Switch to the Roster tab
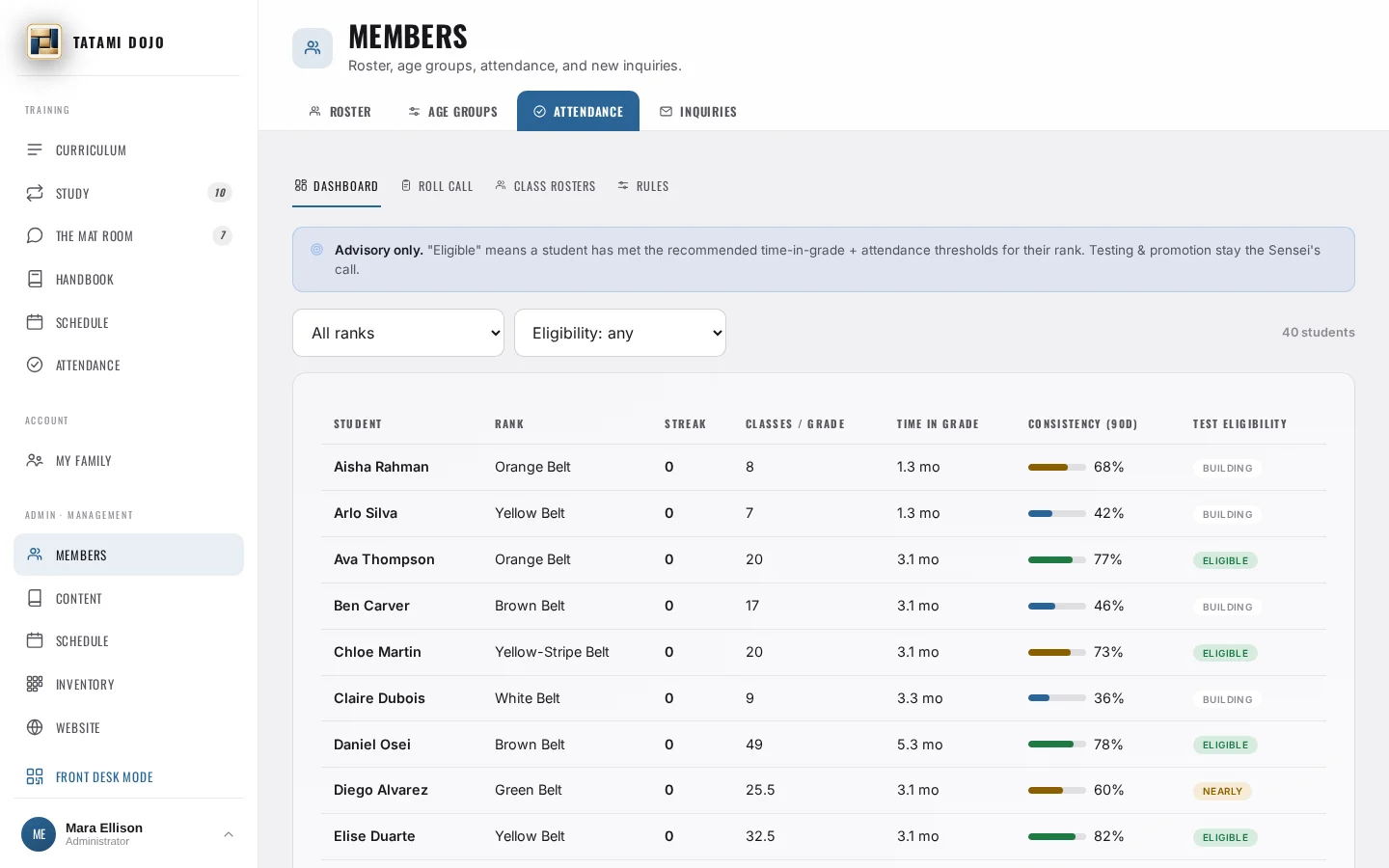Viewport: 1389px width, 868px height. tap(340, 111)
